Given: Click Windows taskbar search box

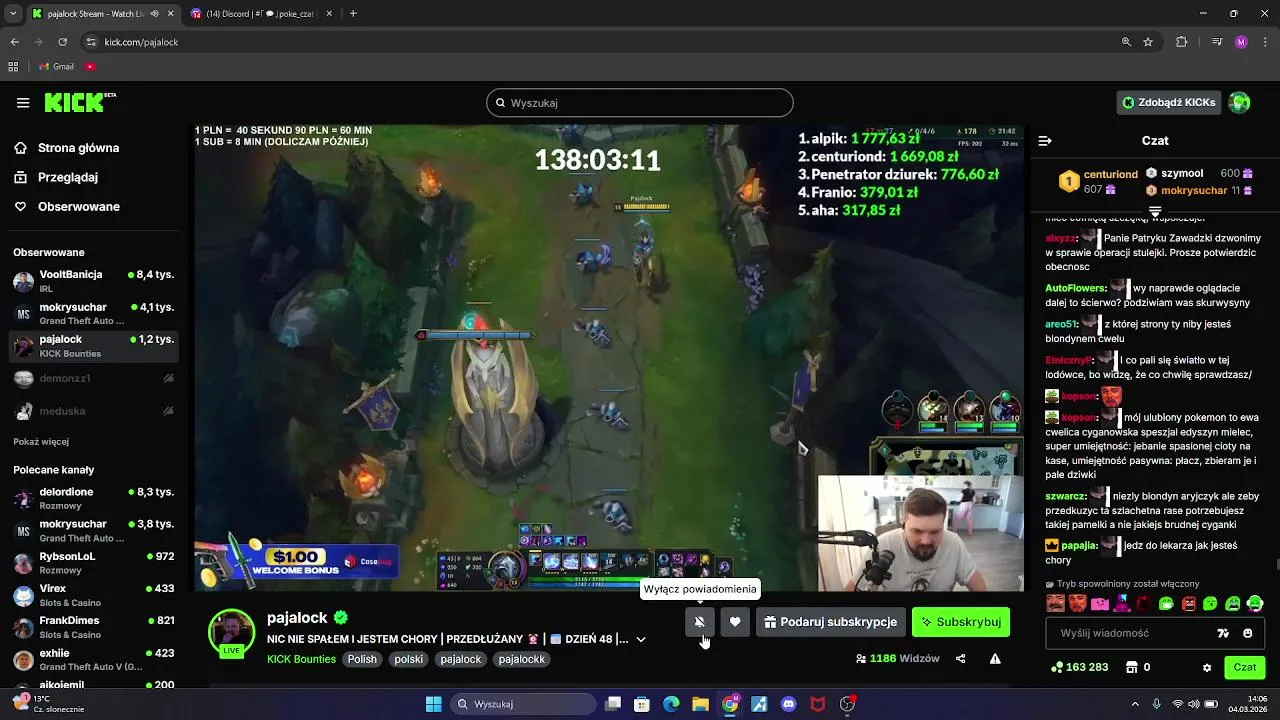Looking at the screenshot, I should point(524,704).
